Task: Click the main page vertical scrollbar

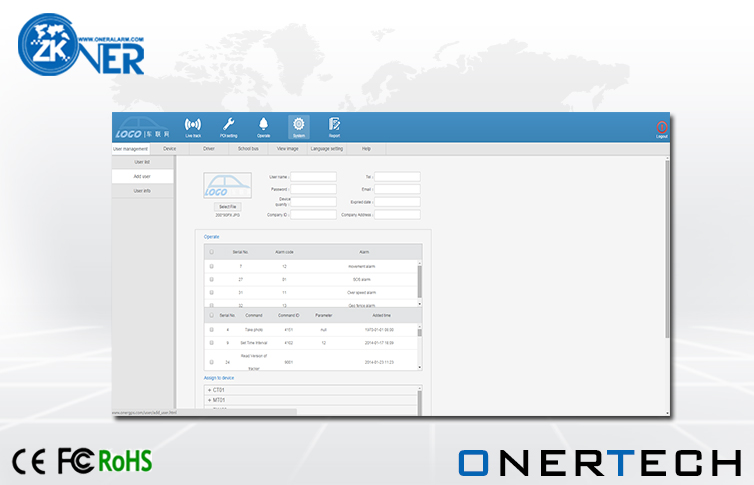Action: pyautogui.click(x=667, y=249)
